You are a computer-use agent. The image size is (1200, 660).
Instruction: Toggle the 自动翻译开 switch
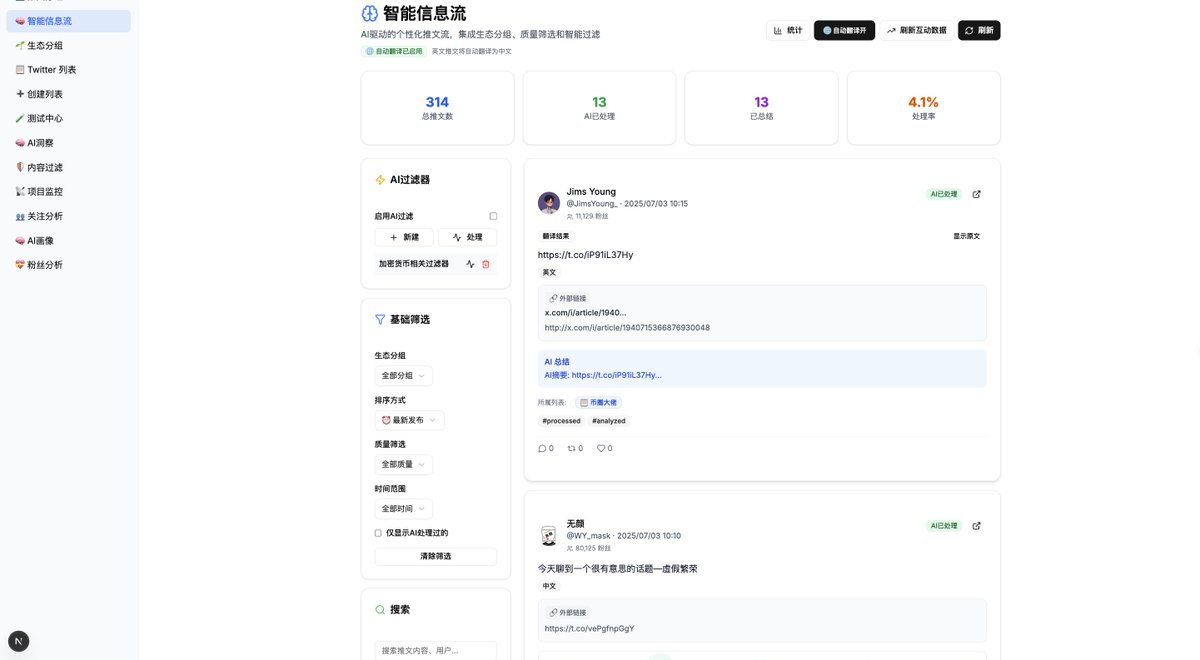click(x=846, y=30)
